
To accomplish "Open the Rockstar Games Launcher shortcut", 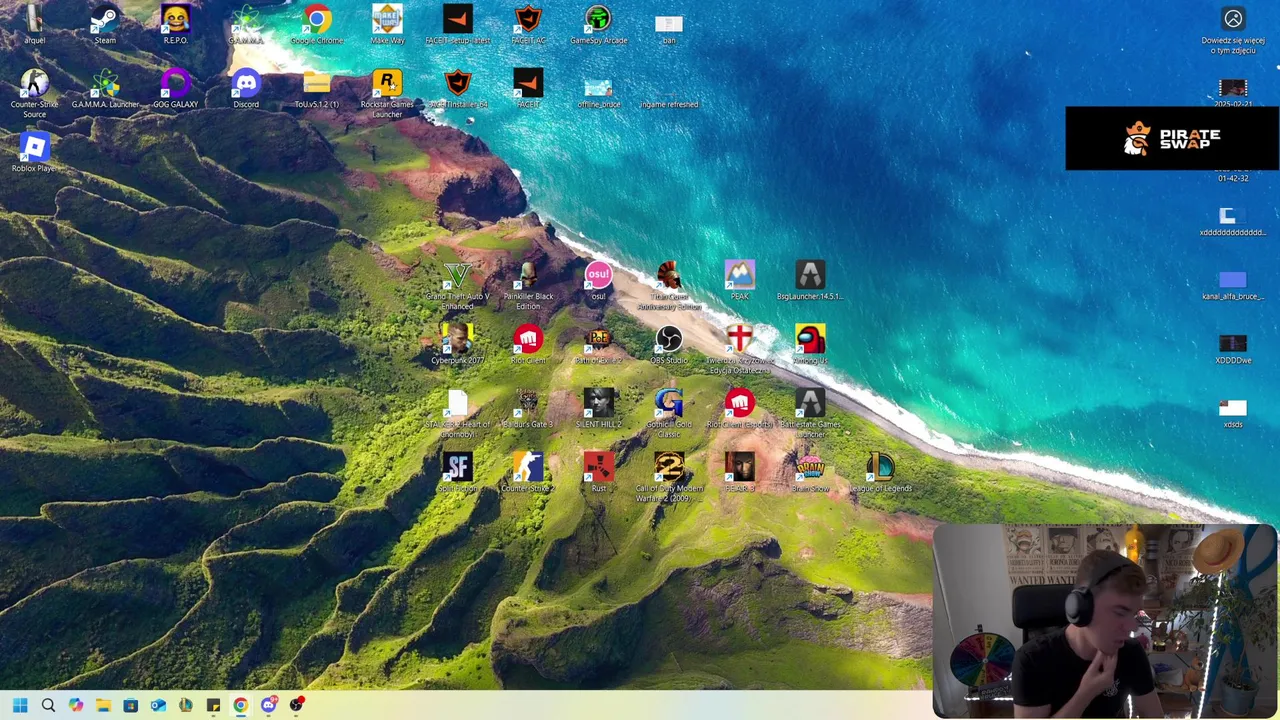I will tap(387, 94).
